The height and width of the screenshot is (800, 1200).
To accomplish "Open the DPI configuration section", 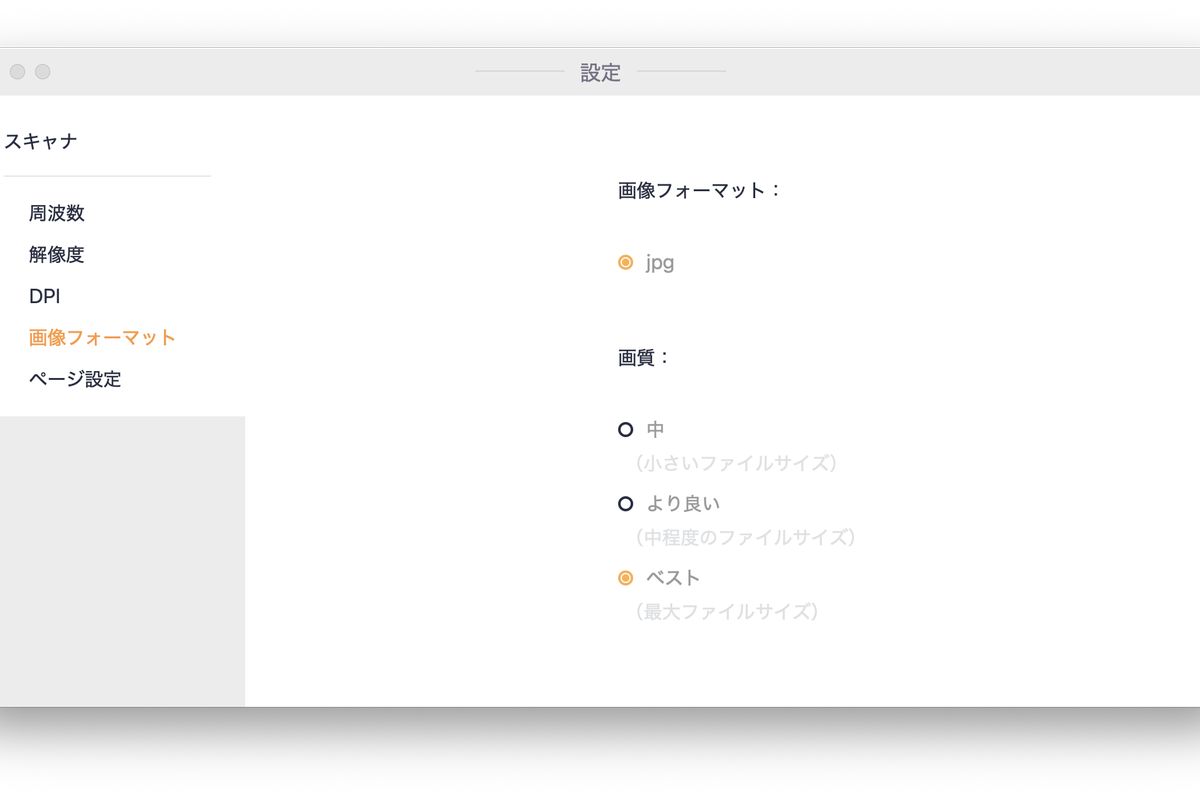I will pyautogui.click(x=45, y=296).
